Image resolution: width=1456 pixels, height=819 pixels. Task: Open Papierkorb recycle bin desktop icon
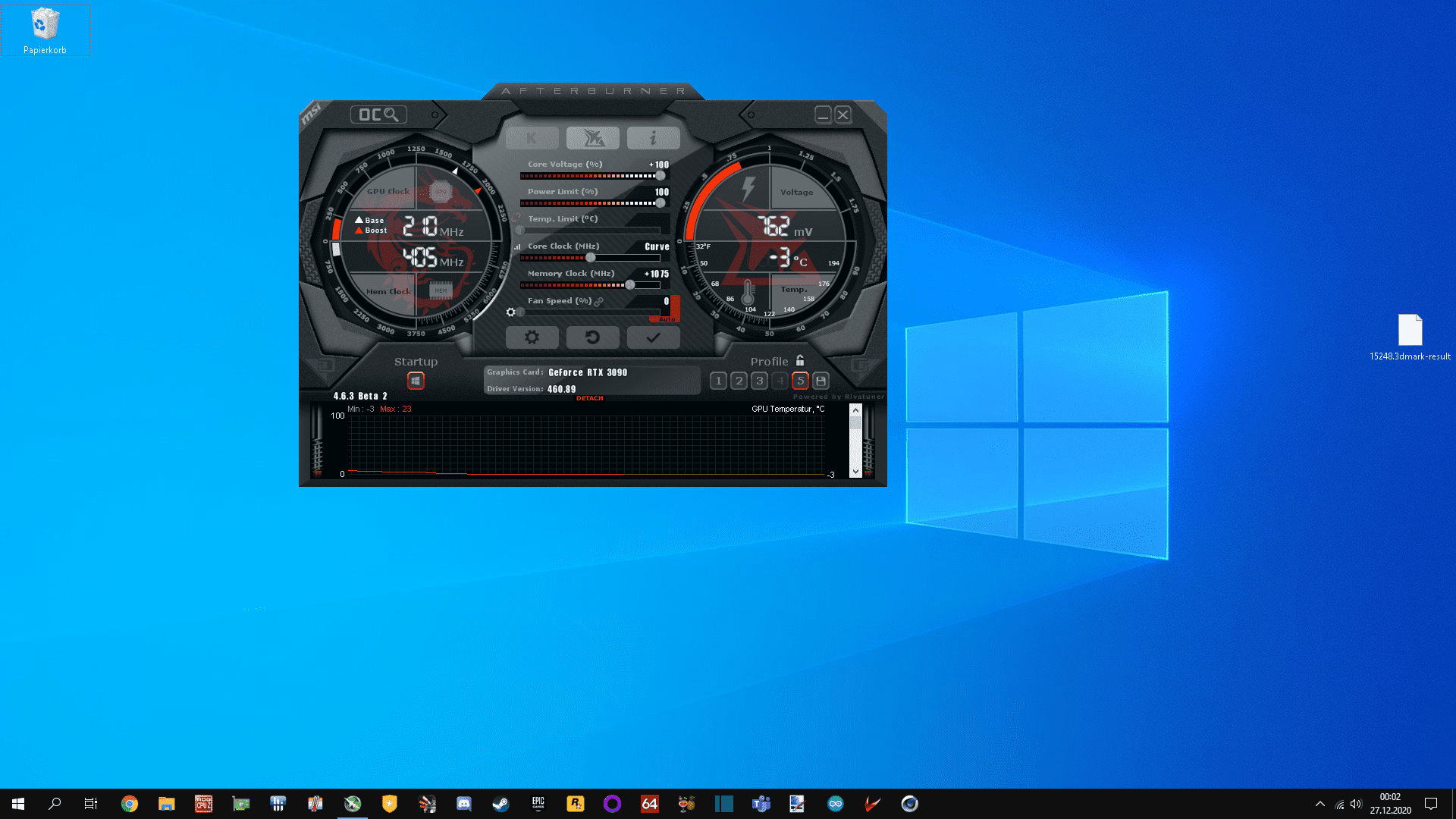coord(45,30)
